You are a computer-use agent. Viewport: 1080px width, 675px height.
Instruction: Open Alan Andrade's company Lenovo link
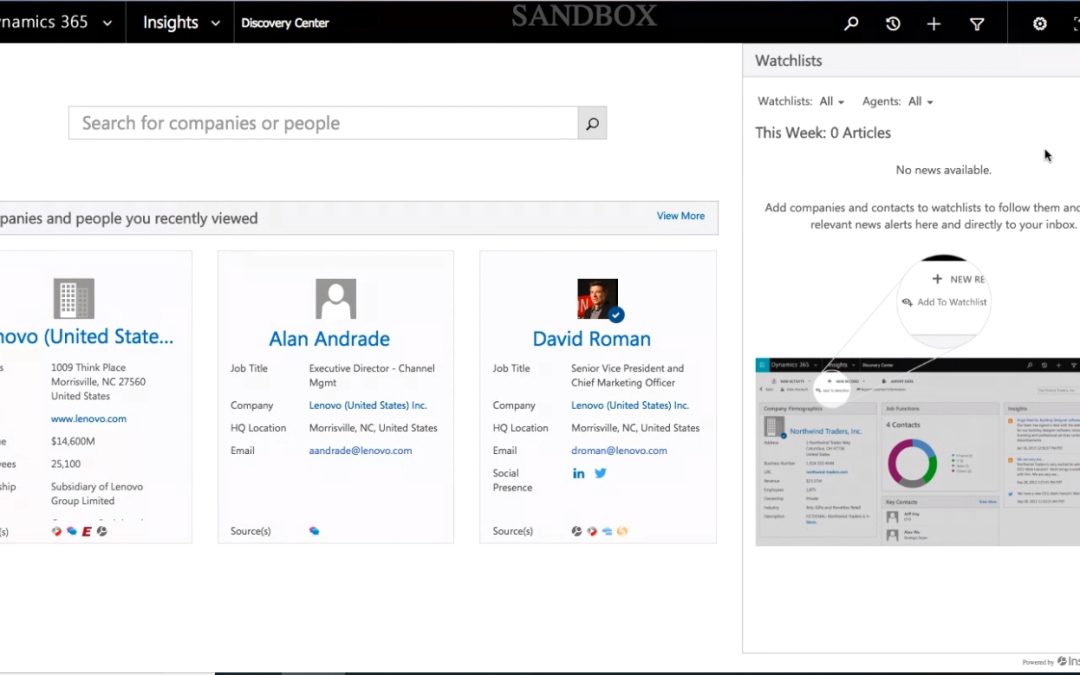368,405
